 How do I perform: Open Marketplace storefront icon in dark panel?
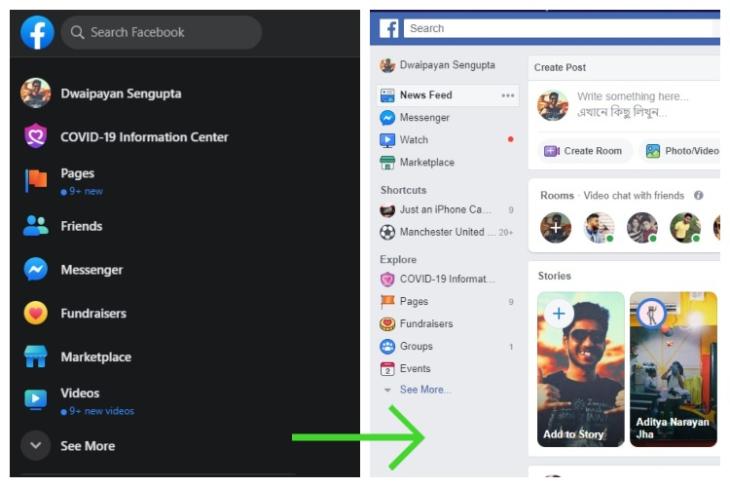(36, 357)
